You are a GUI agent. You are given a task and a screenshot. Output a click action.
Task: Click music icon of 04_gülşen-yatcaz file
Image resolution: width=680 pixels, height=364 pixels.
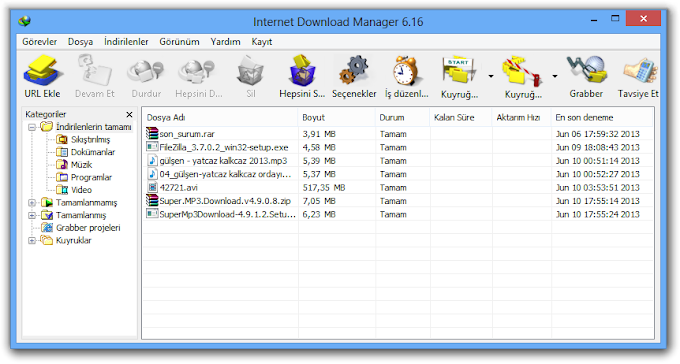pos(152,174)
